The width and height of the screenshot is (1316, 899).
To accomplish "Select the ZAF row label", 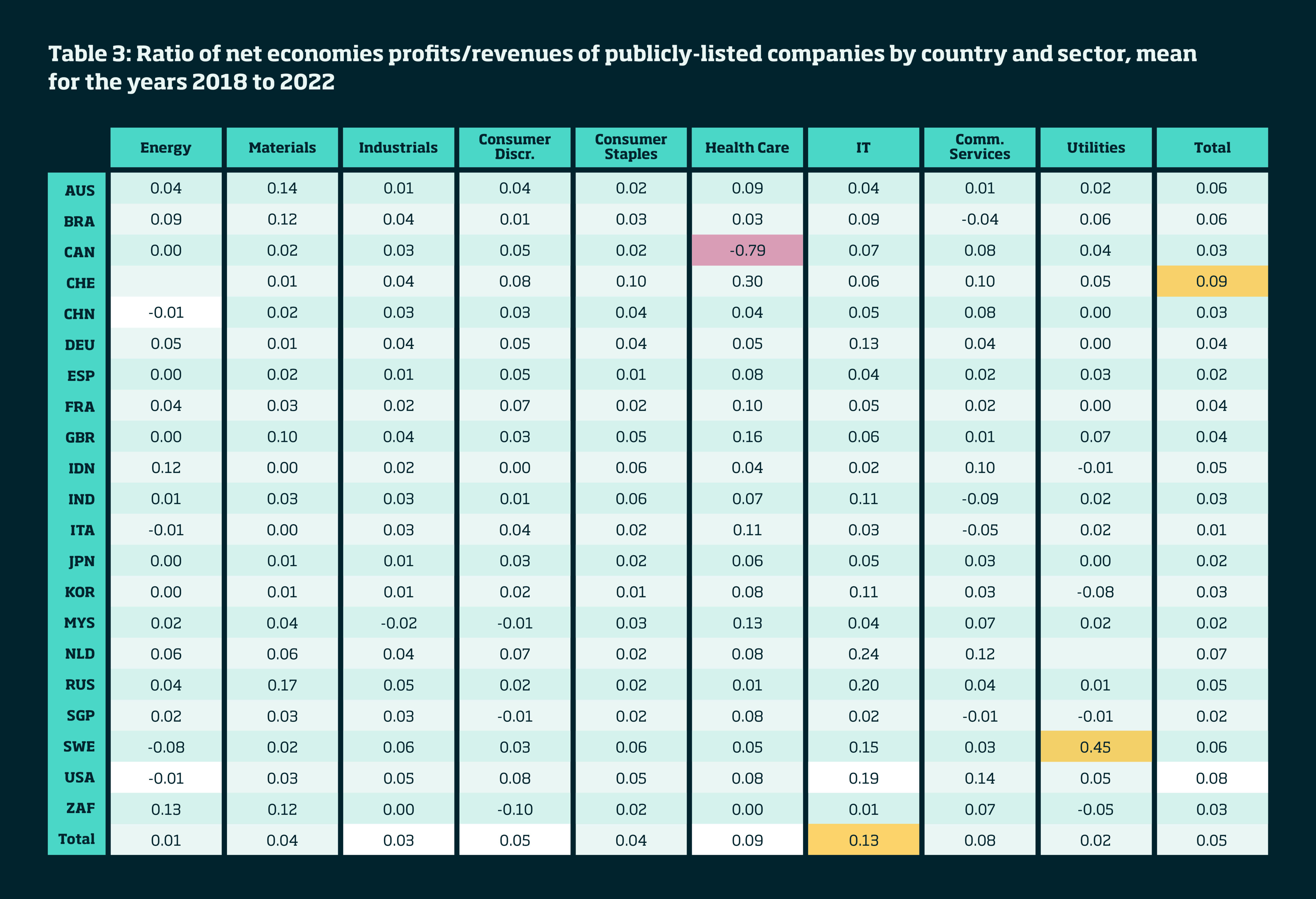I will pos(80,808).
